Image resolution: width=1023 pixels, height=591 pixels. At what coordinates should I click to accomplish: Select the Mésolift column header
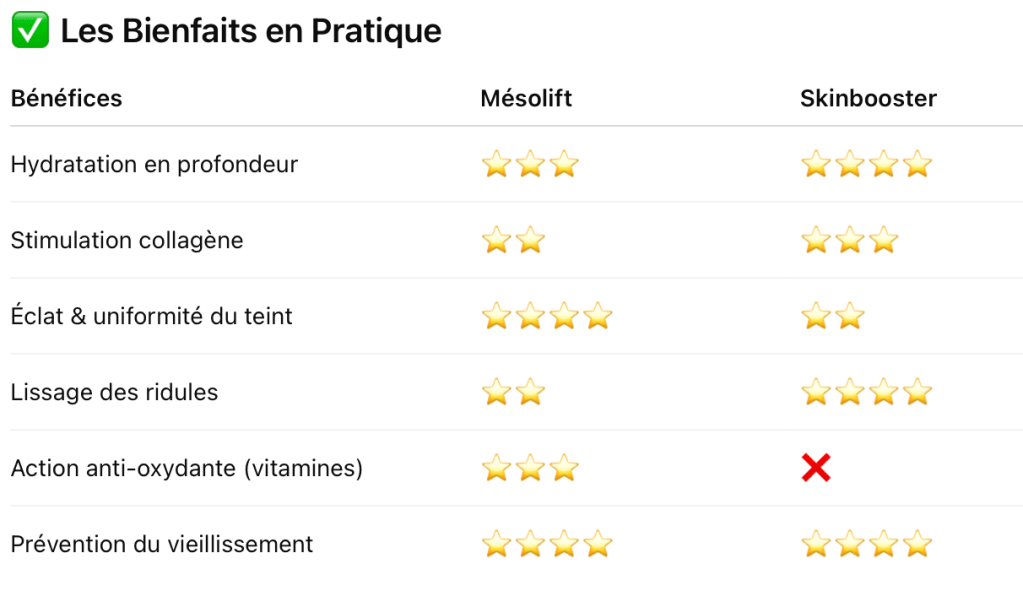(x=526, y=98)
